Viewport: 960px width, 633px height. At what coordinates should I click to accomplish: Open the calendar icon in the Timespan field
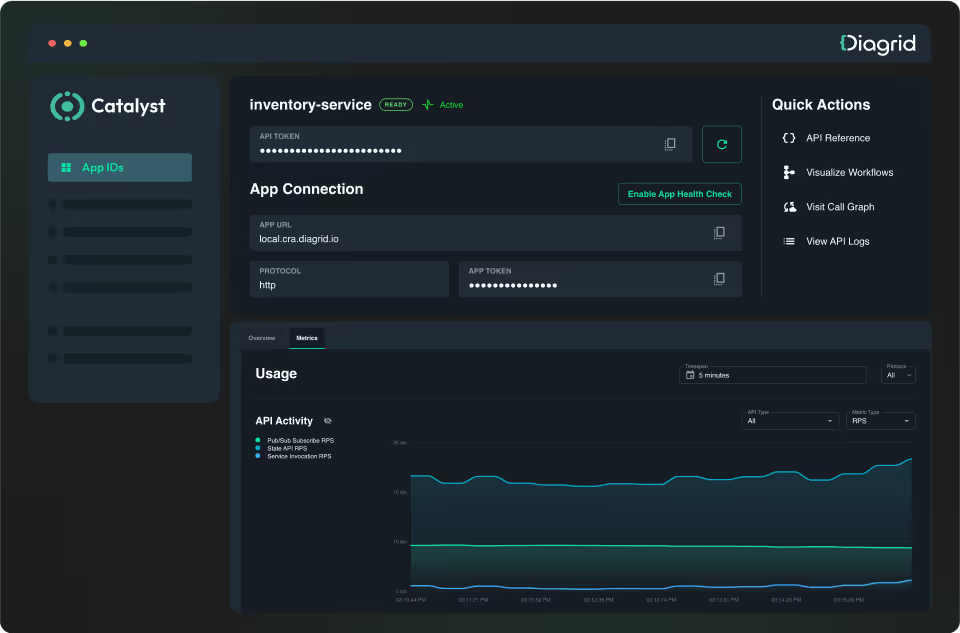pos(688,375)
